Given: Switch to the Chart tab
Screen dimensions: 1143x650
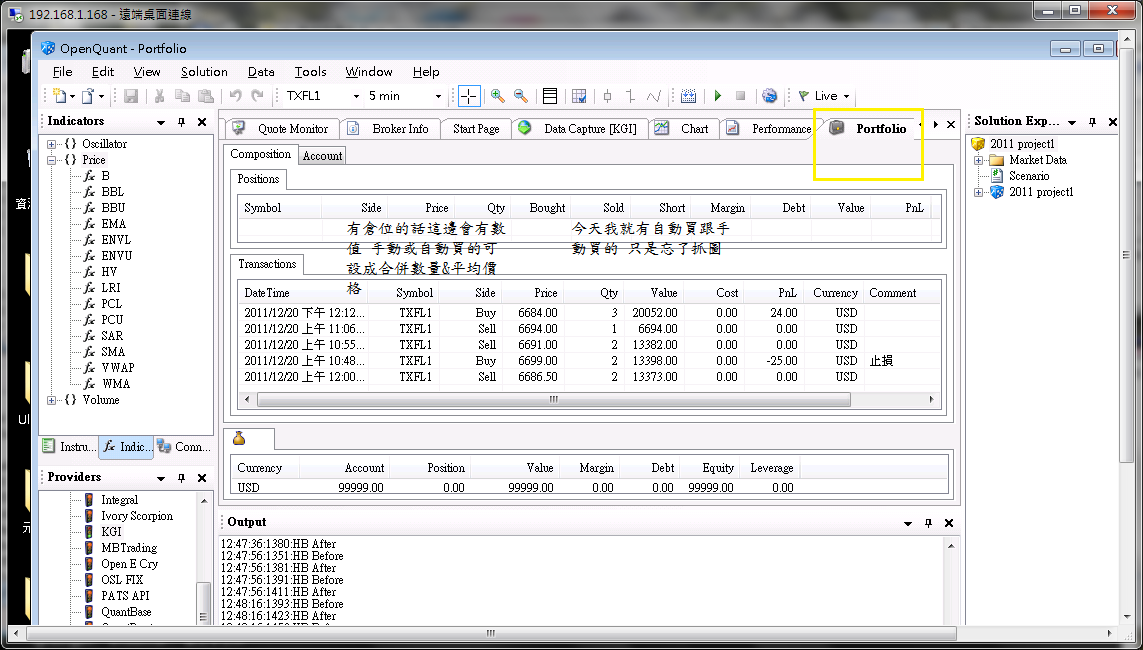Looking at the screenshot, I should (x=683, y=129).
